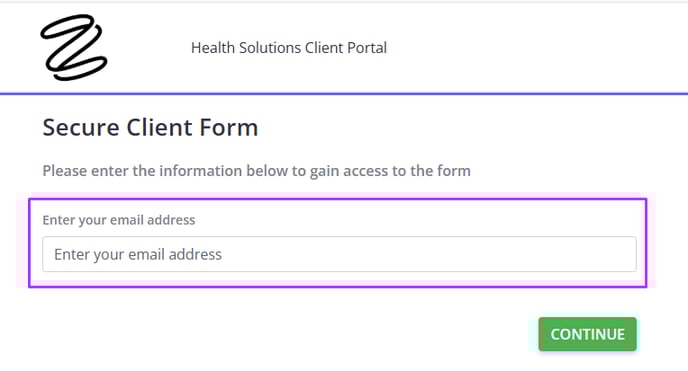Click the 'Enter your email address' label
688x371 pixels.
pyautogui.click(x=118, y=220)
